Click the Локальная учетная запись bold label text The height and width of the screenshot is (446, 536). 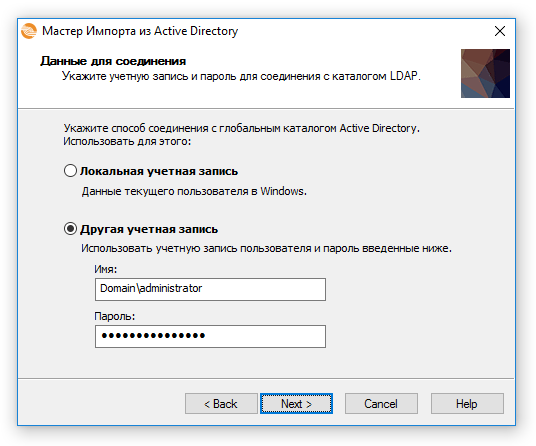(x=159, y=171)
